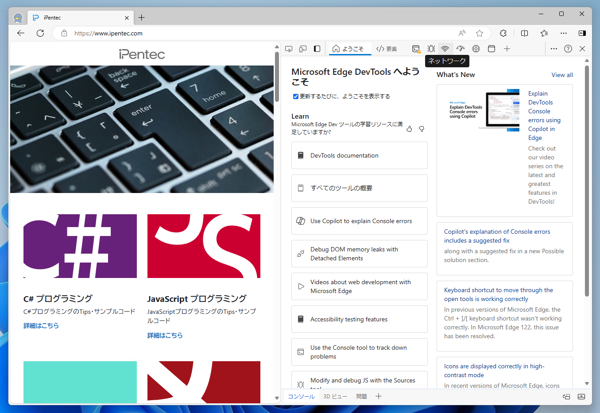Open Copilot's explanation of Console errors link
Image resolution: width=600 pixels, height=413 pixels.
497,236
